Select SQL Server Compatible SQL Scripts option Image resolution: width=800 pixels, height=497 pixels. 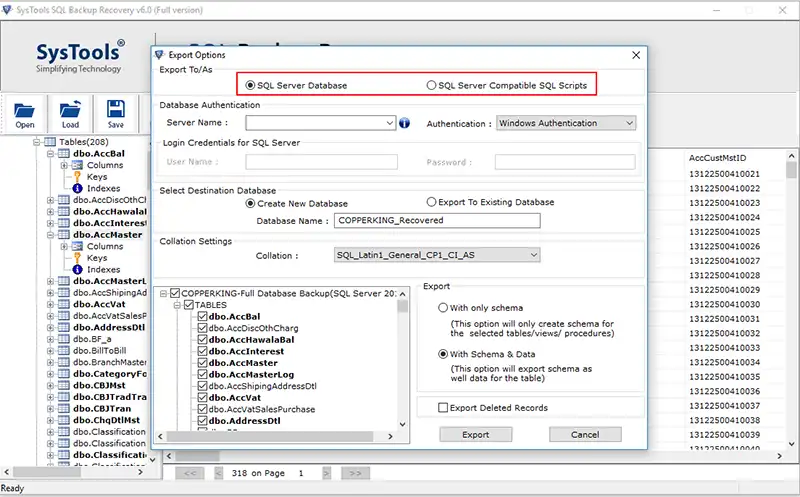click(x=432, y=85)
